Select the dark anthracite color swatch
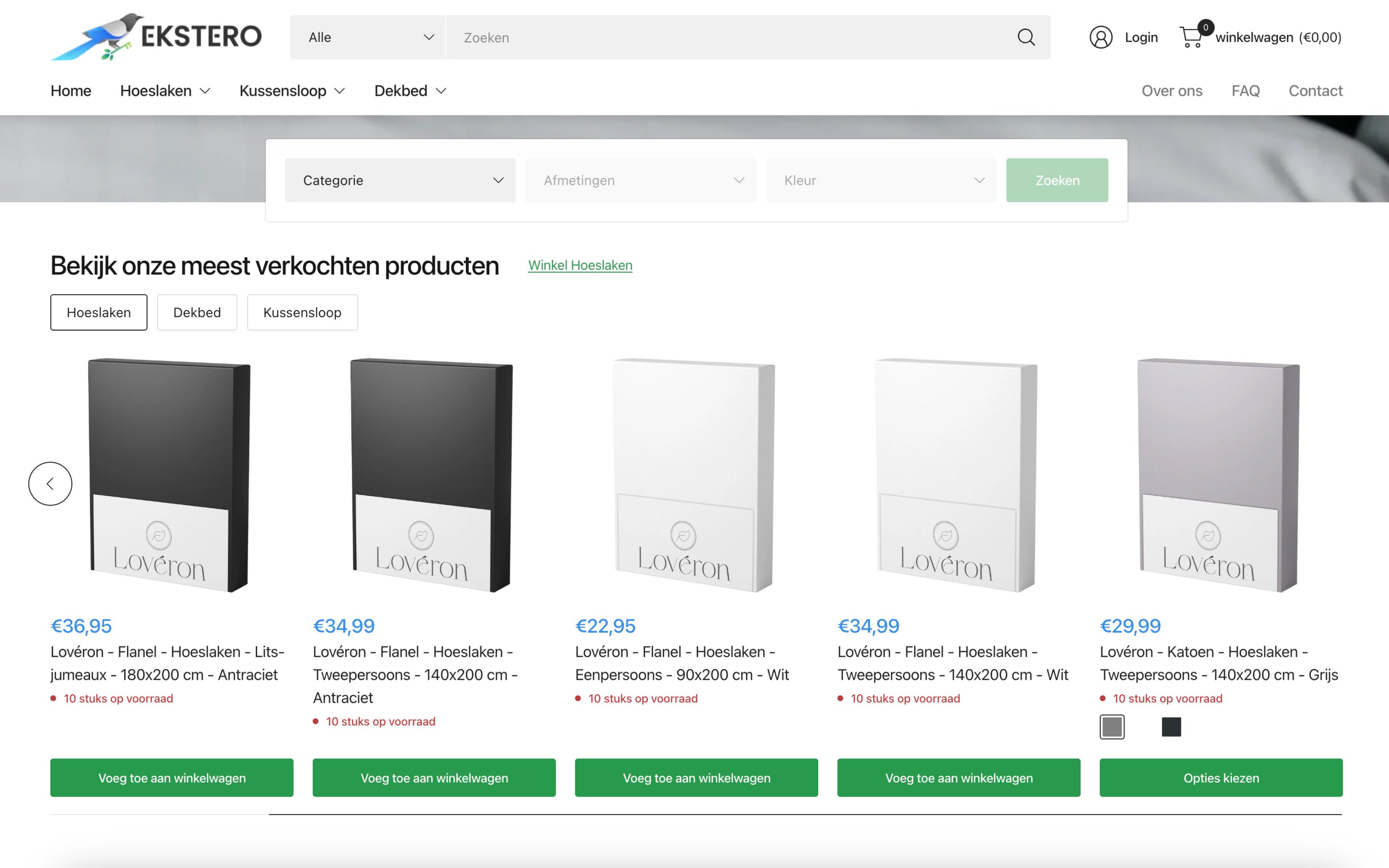Image resolution: width=1389 pixels, height=868 pixels. click(x=1171, y=727)
